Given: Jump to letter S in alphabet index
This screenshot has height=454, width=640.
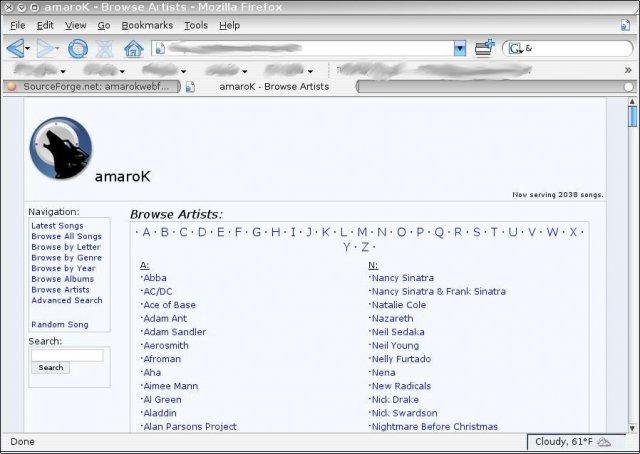Looking at the screenshot, I should [476, 232].
